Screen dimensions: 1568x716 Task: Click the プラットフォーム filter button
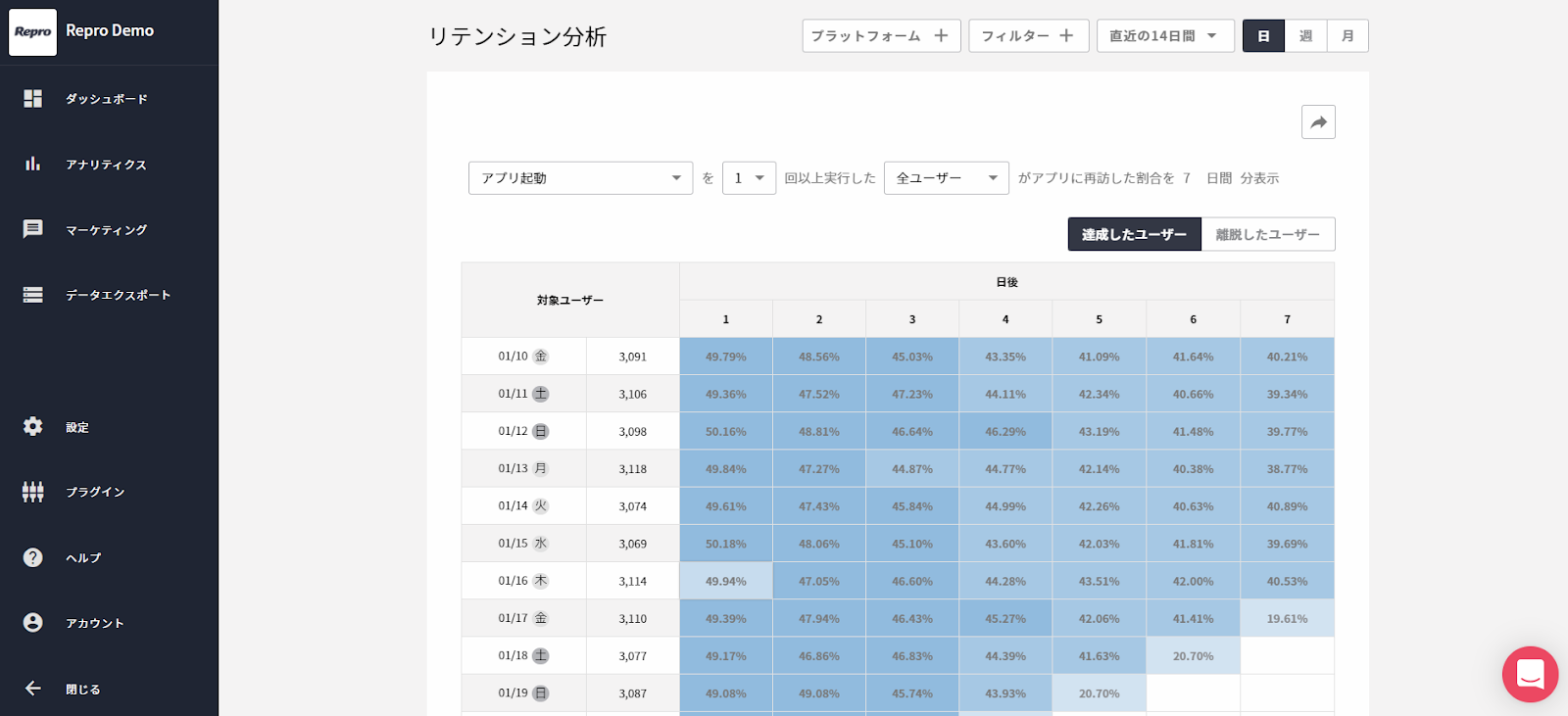[x=881, y=36]
